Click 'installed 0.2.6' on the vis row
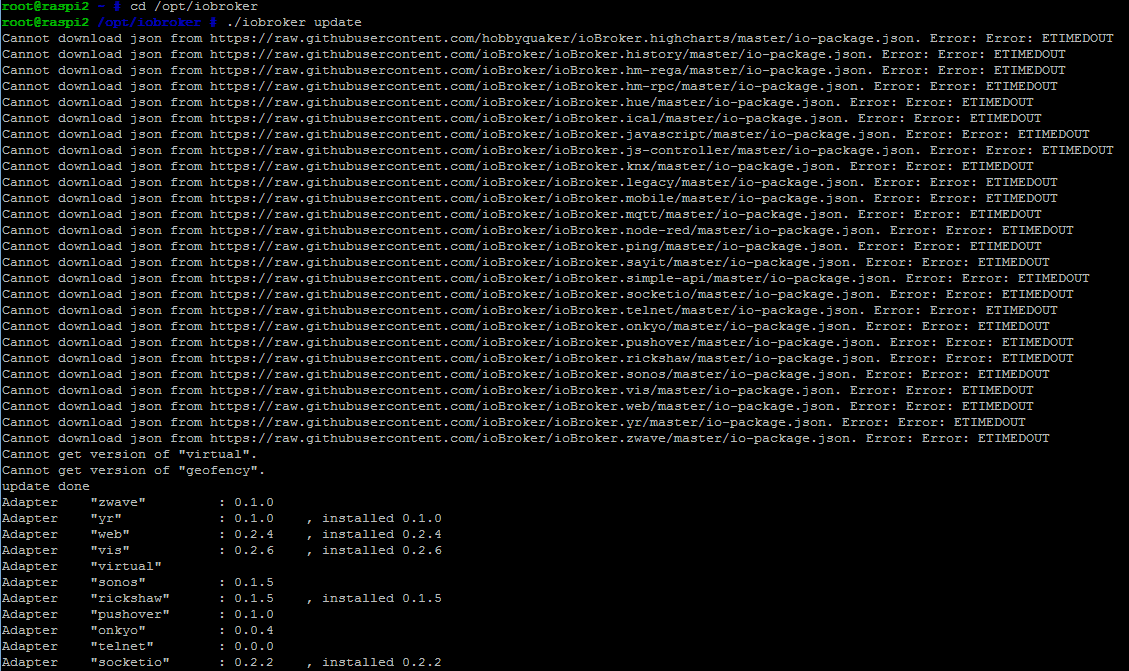This screenshot has height=671, width=1129. (x=382, y=550)
